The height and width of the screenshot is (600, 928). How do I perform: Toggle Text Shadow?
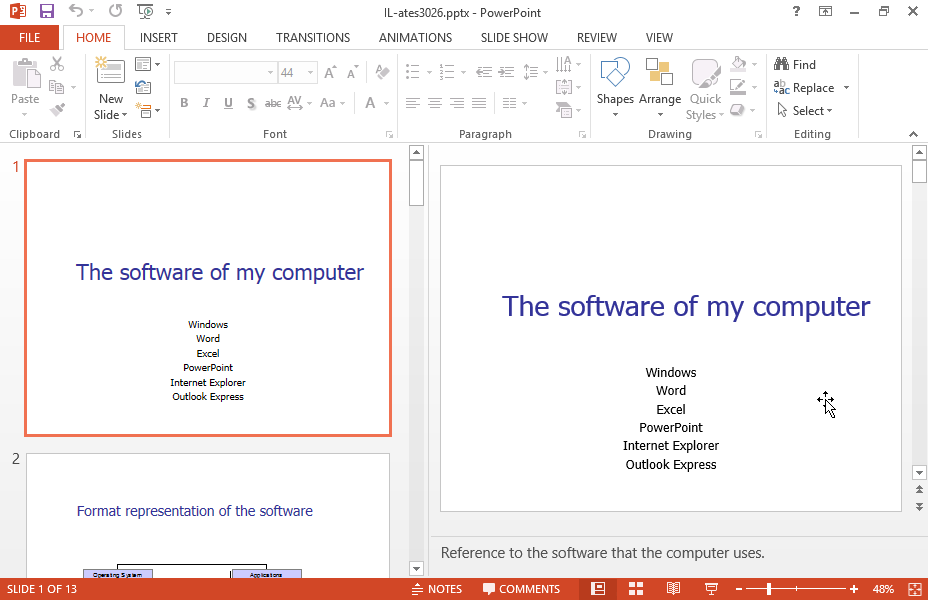(x=251, y=103)
